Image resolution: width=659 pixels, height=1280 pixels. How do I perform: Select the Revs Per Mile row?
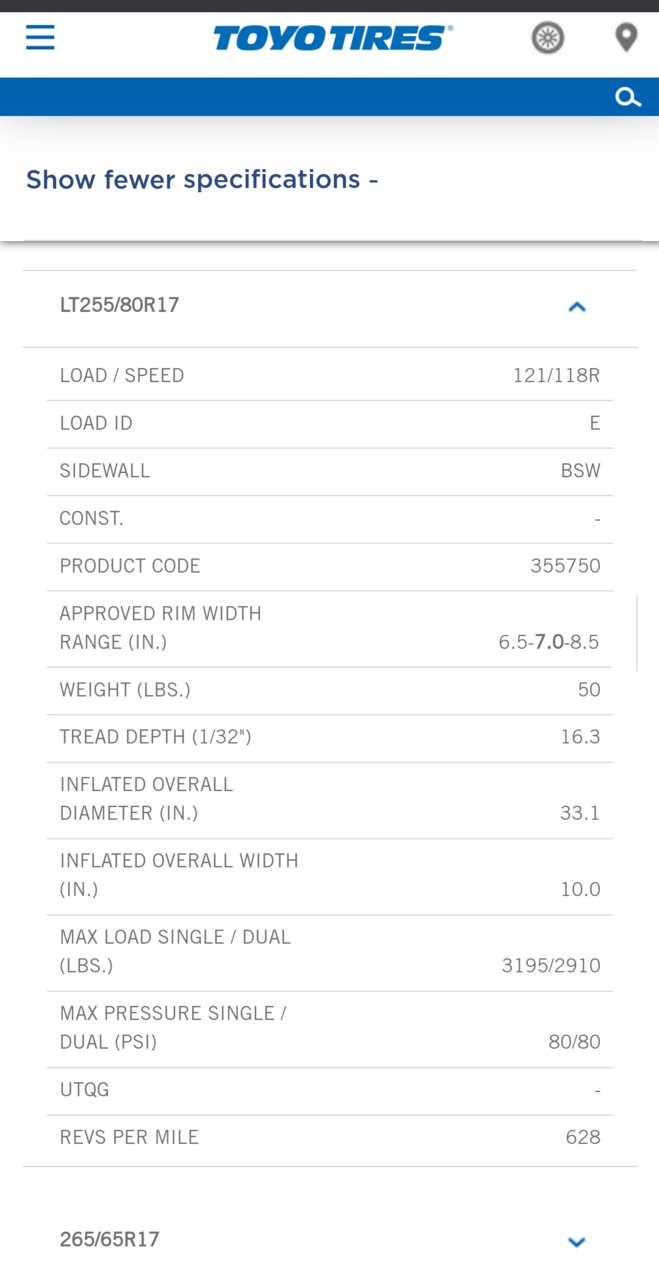coord(330,1137)
